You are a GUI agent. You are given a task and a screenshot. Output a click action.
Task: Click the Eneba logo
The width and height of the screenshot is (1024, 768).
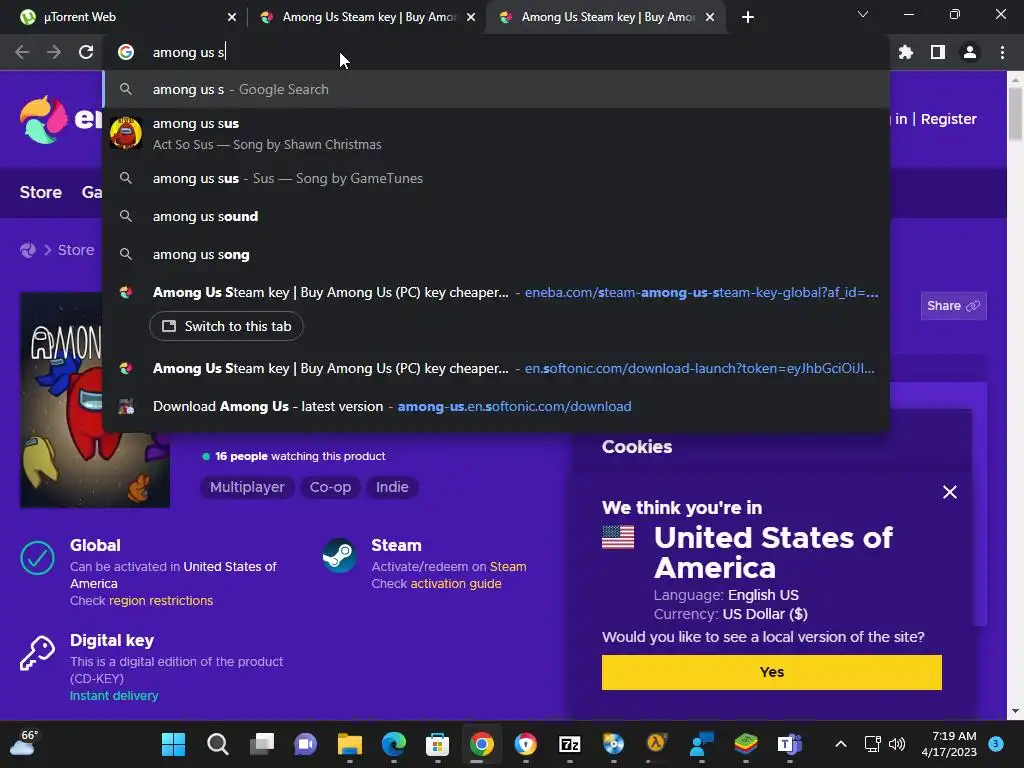point(60,120)
